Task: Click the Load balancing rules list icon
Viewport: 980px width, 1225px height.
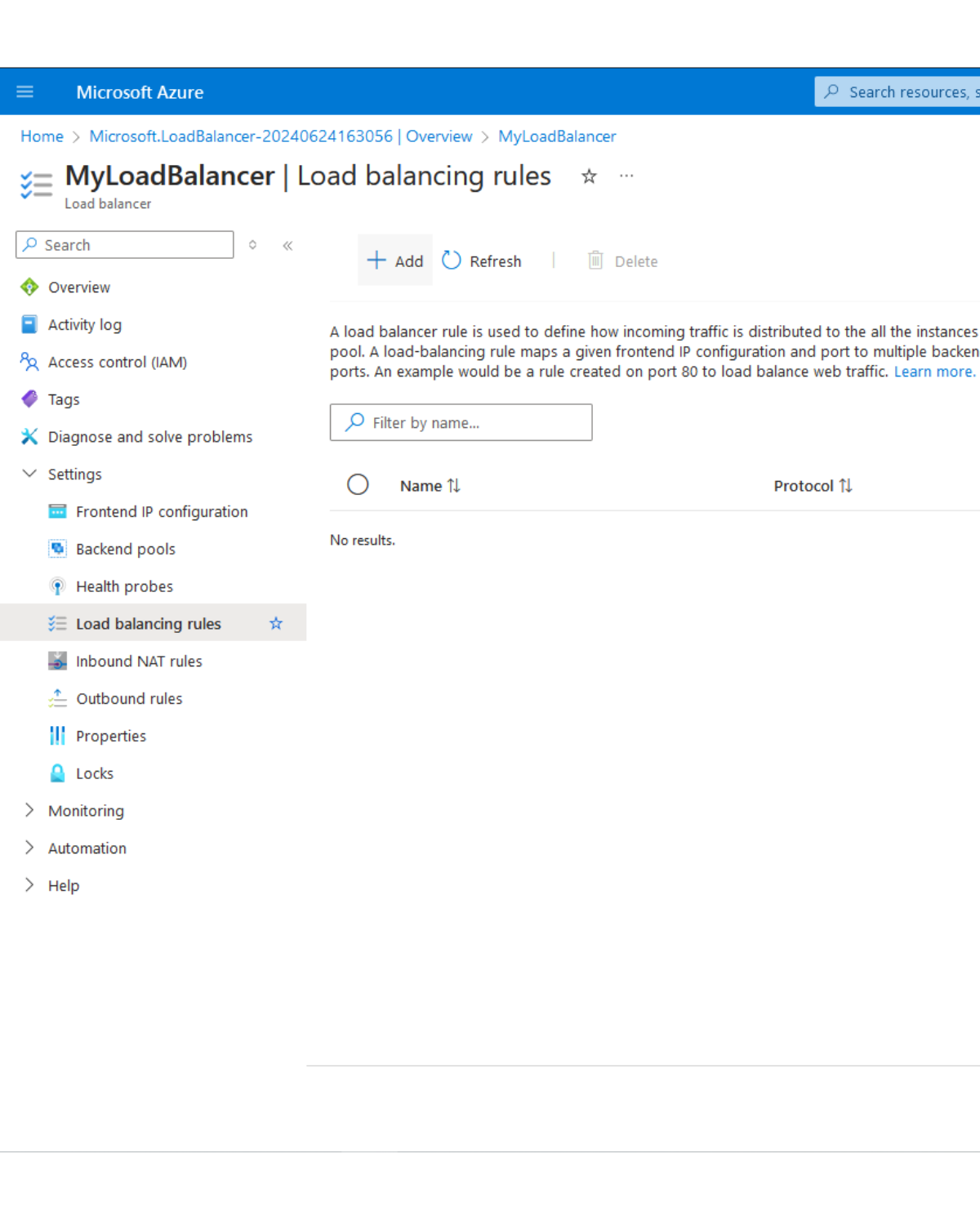Action: pos(57,623)
